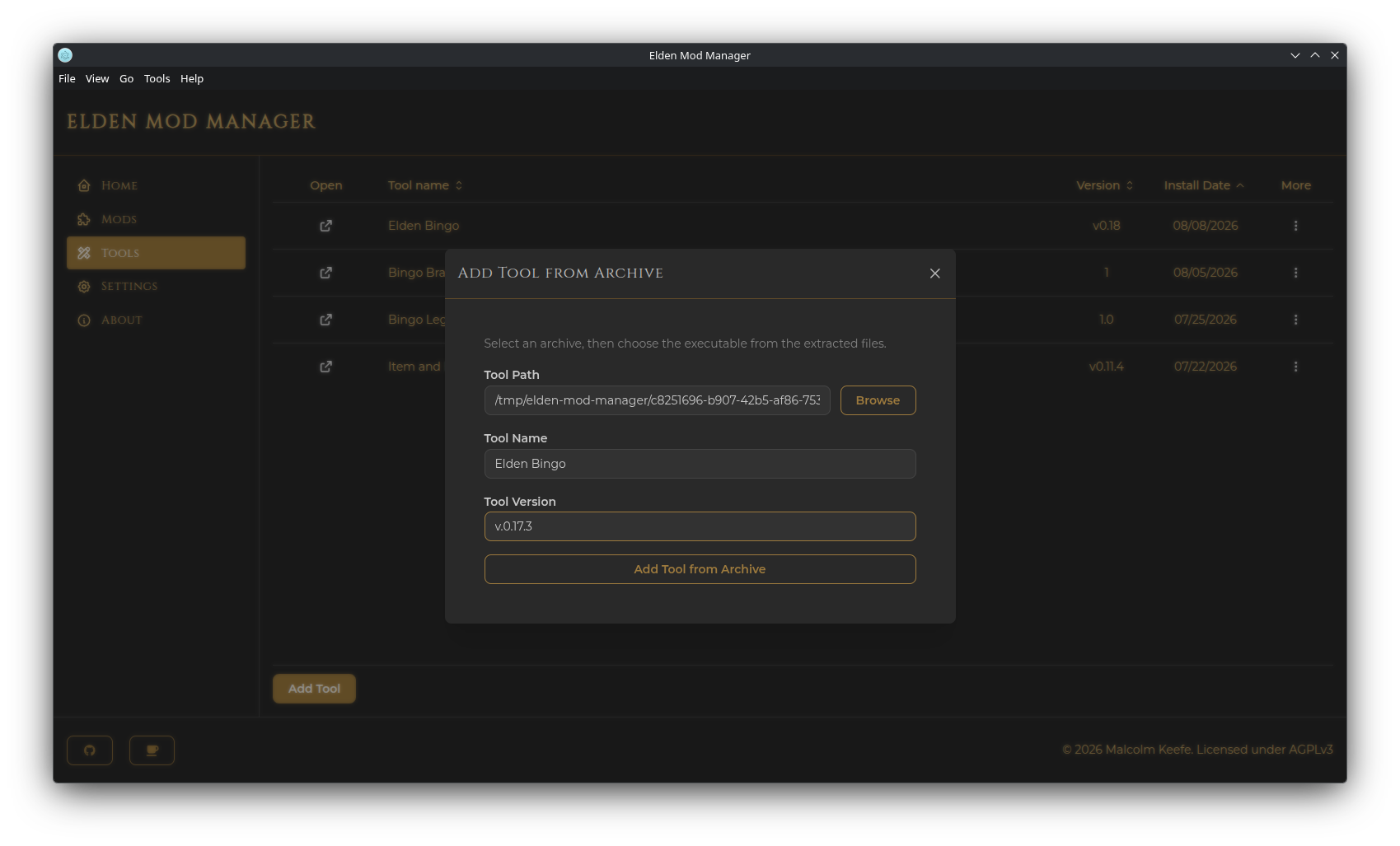This screenshot has height=846, width=1400.
Task: Go to Home in the sidebar
Action: (156, 185)
